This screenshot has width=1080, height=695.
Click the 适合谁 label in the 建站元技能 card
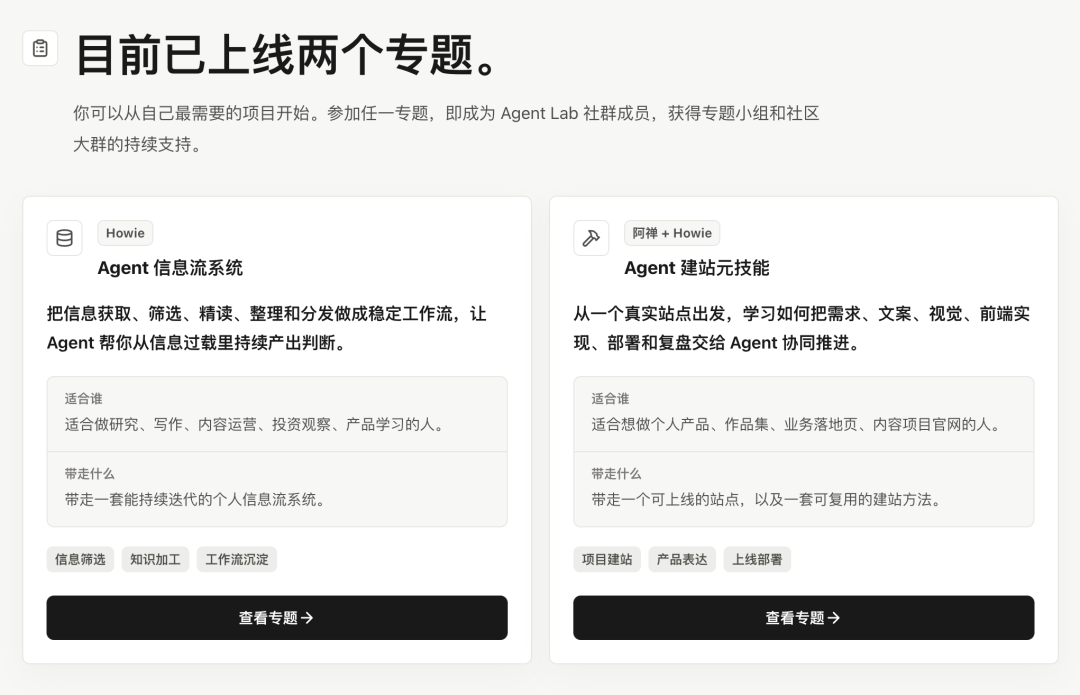[x=610, y=399]
